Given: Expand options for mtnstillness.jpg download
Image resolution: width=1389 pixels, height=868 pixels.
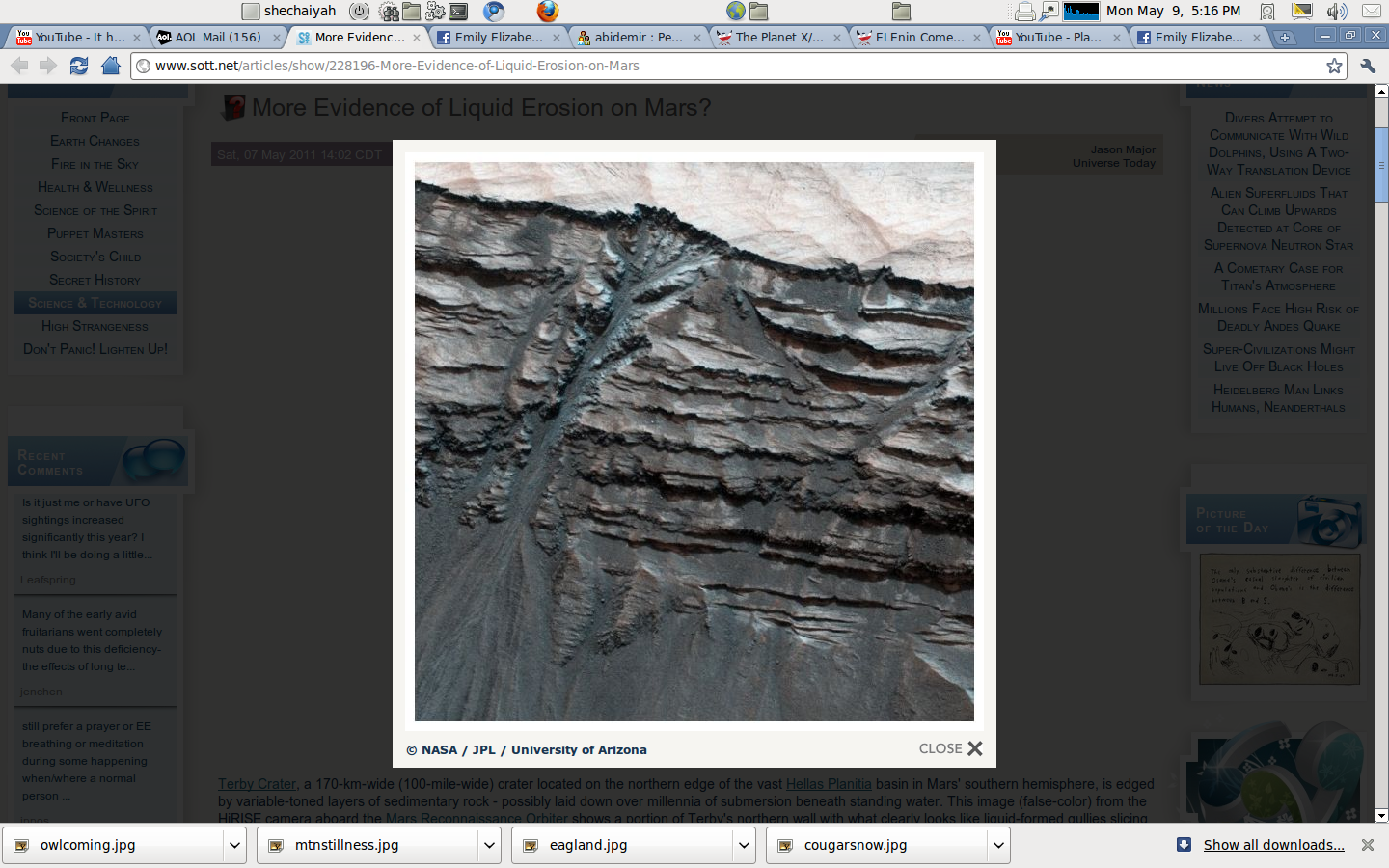Looking at the screenshot, I should point(489,845).
